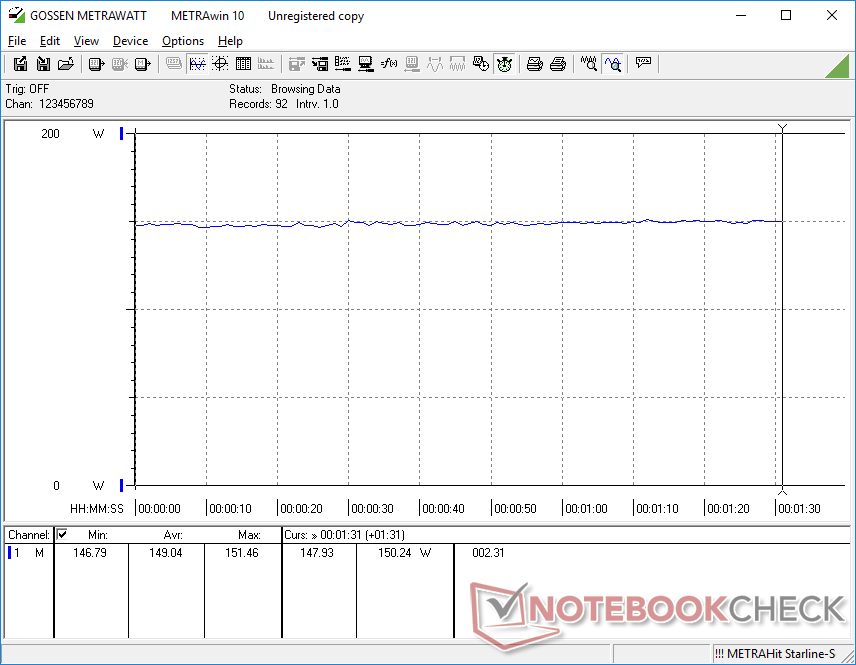Click the vertical cursor line top handle
The width and height of the screenshot is (856, 665).
[782, 127]
